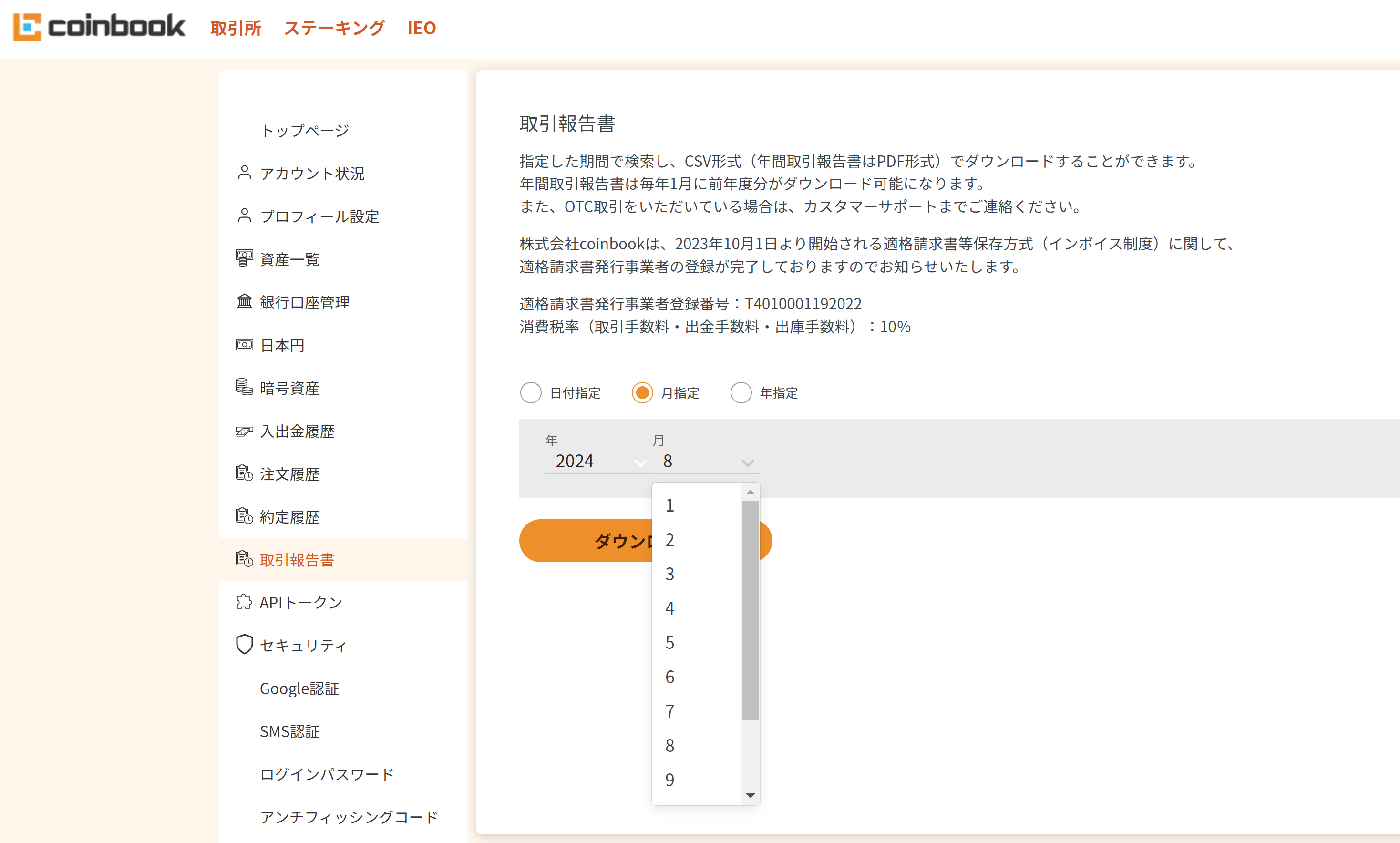Click the 約定履歴 clipboard icon
This screenshot has width=1400, height=843.
coord(244,516)
